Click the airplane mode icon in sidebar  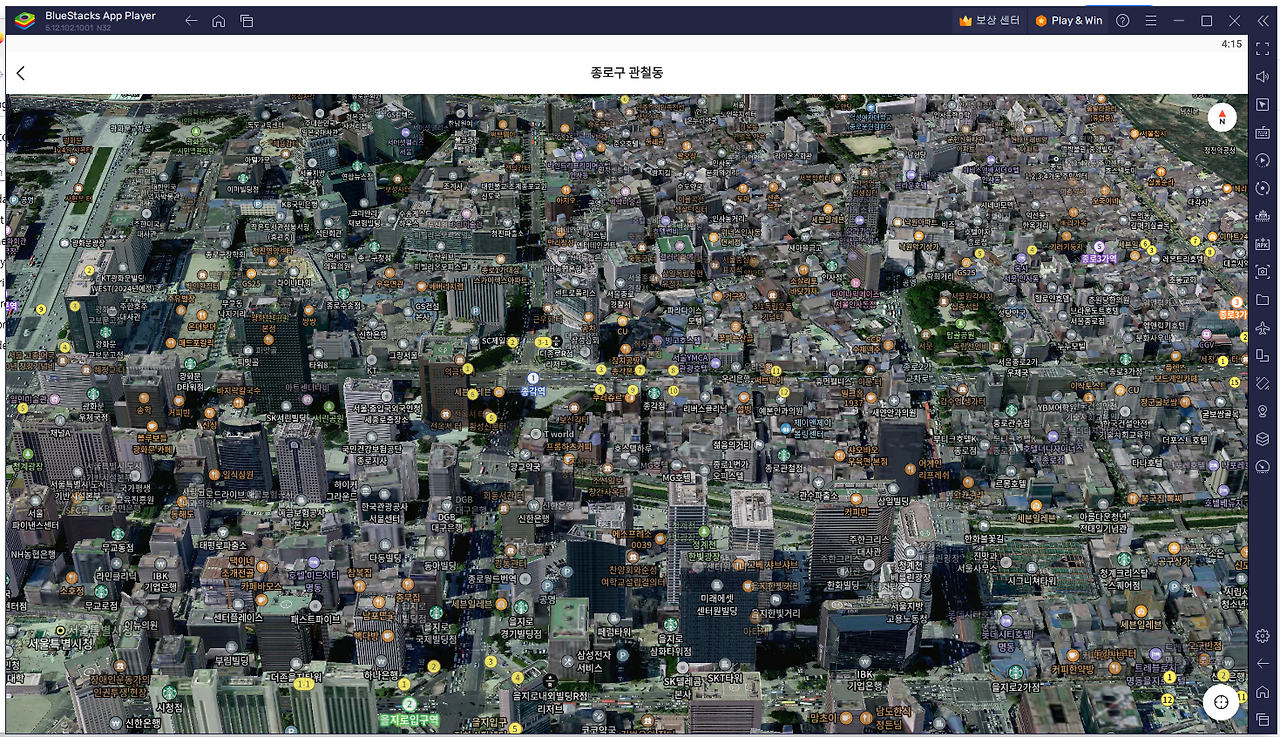[1263, 327]
